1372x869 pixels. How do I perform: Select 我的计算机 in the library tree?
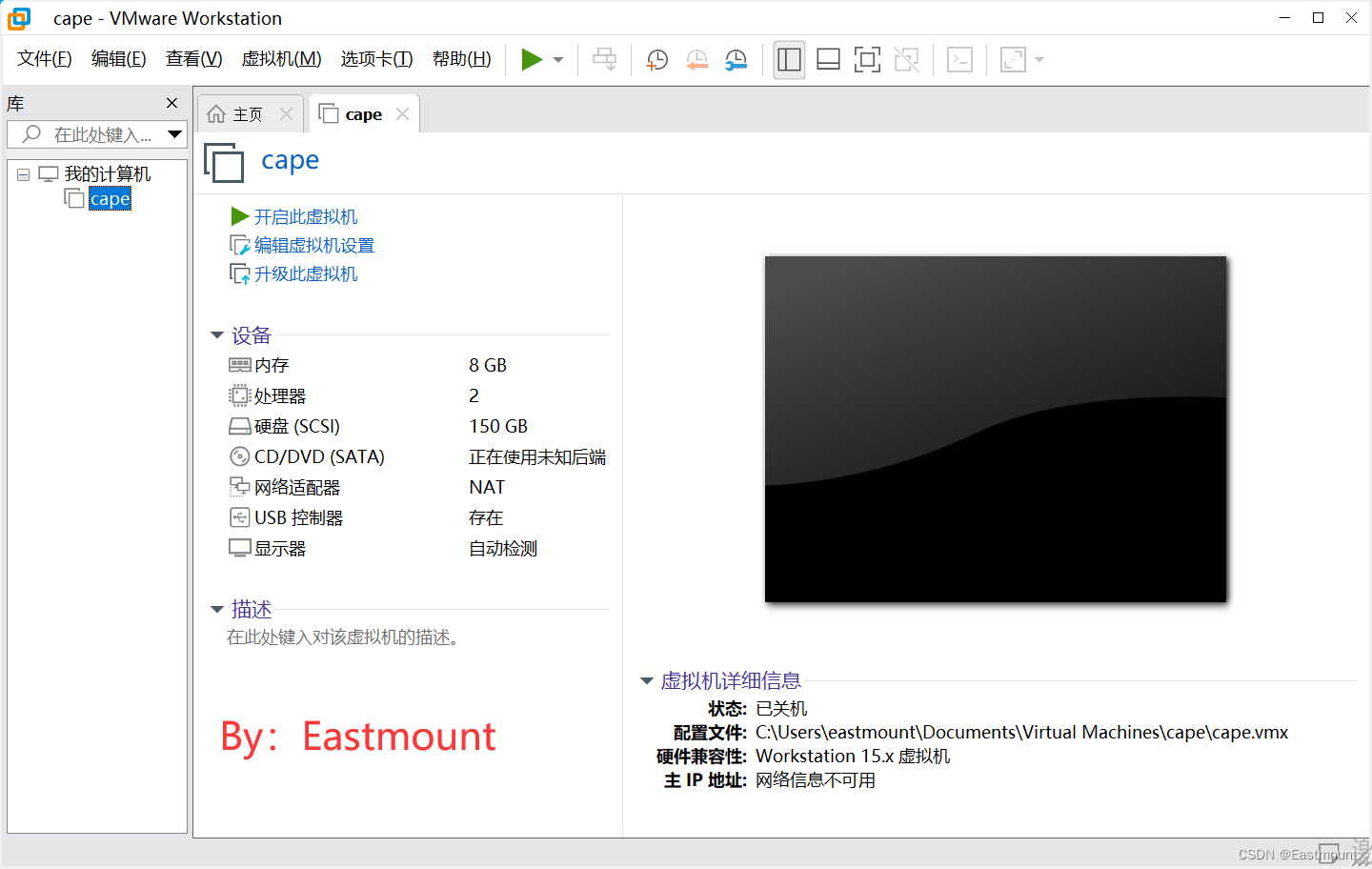click(x=108, y=174)
